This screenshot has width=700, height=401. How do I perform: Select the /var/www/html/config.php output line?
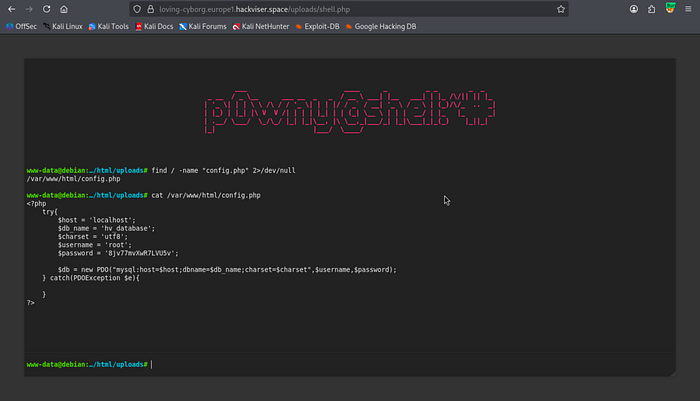tap(73, 179)
